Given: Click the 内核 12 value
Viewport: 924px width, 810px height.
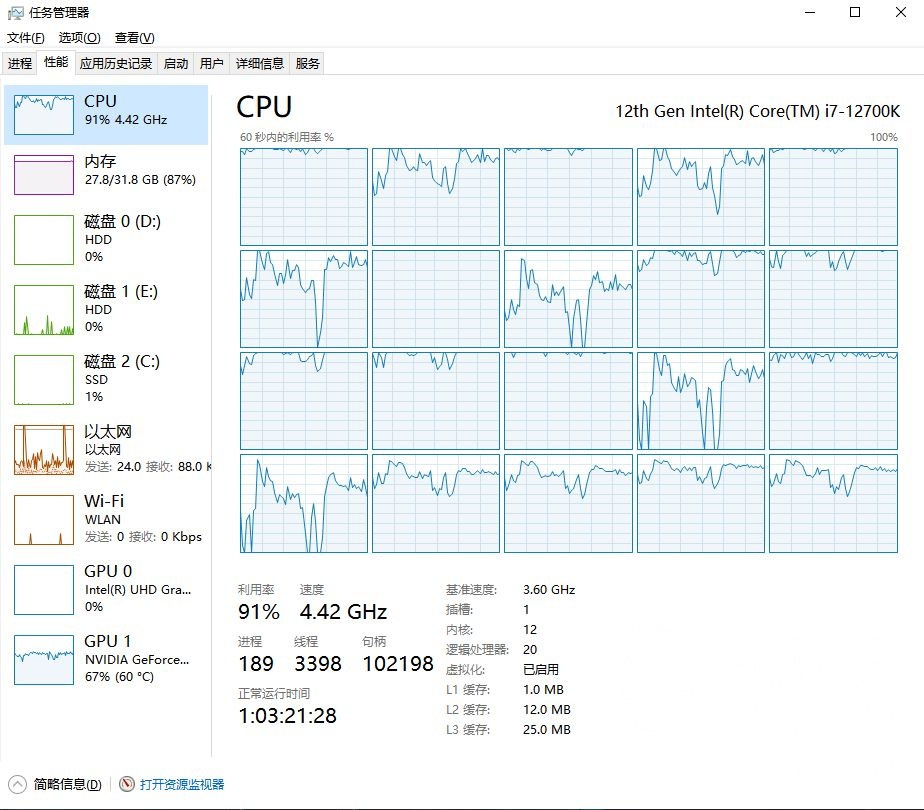Looking at the screenshot, I should click(530, 630).
